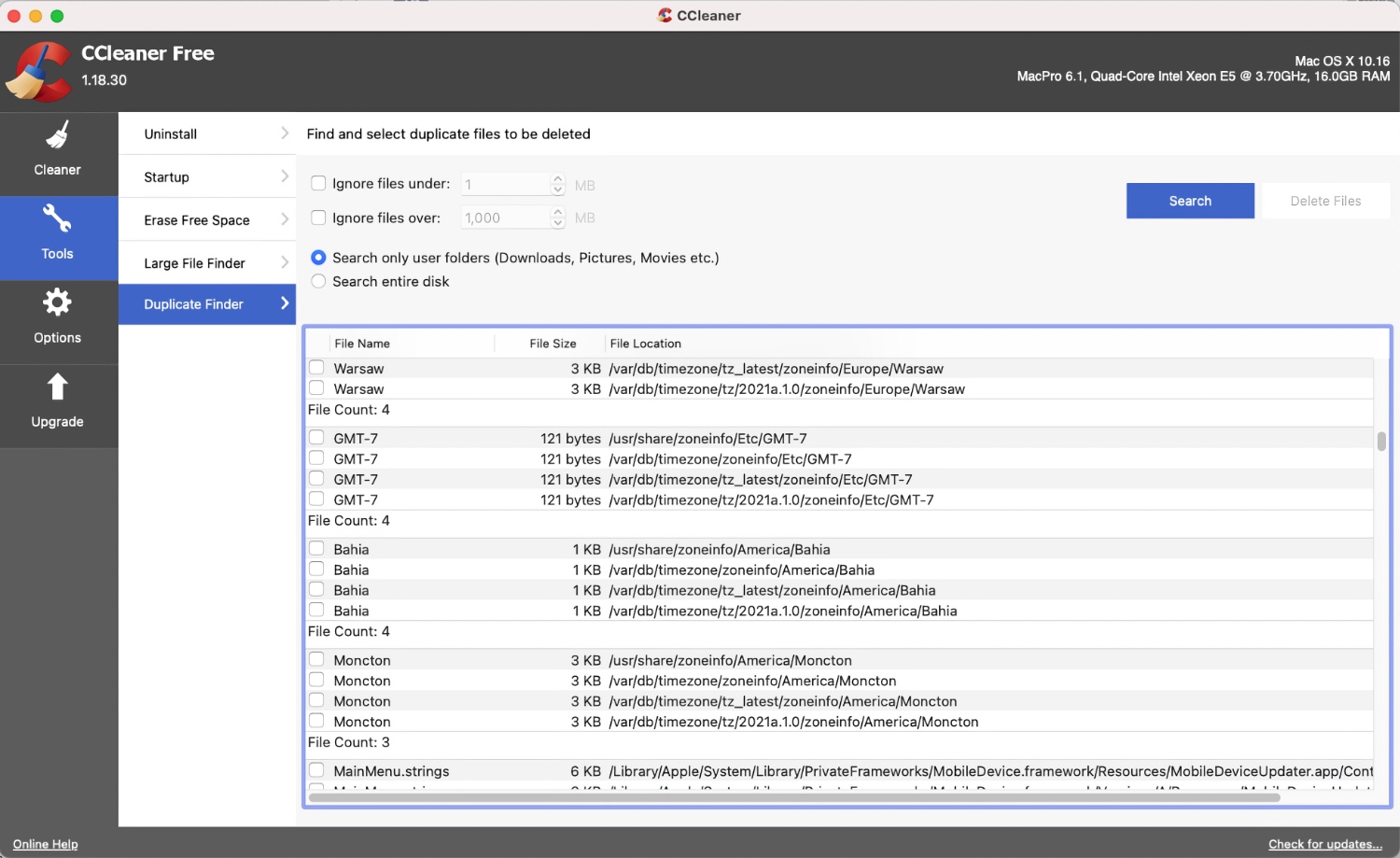The image size is (1400, 858).
Task: Click path /usr/share/zoneinfo/America/Bahia
Action: [720, 550]
